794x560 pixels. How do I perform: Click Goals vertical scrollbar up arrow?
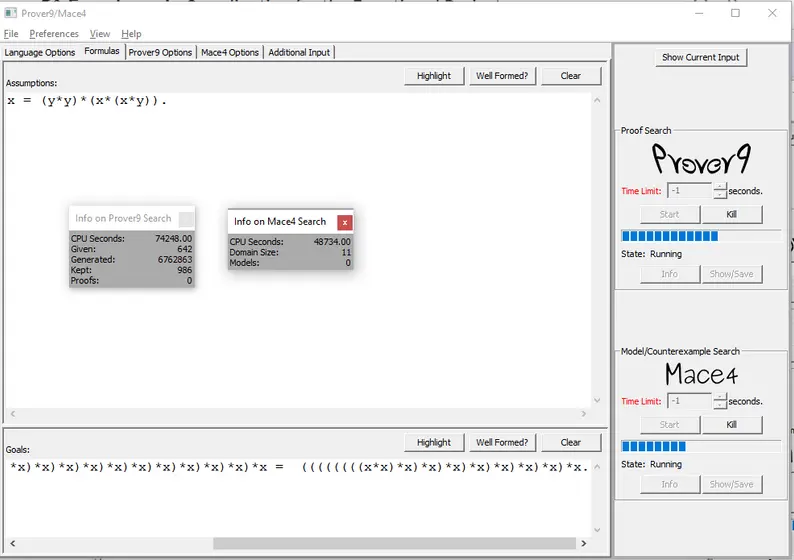(597, 467)
